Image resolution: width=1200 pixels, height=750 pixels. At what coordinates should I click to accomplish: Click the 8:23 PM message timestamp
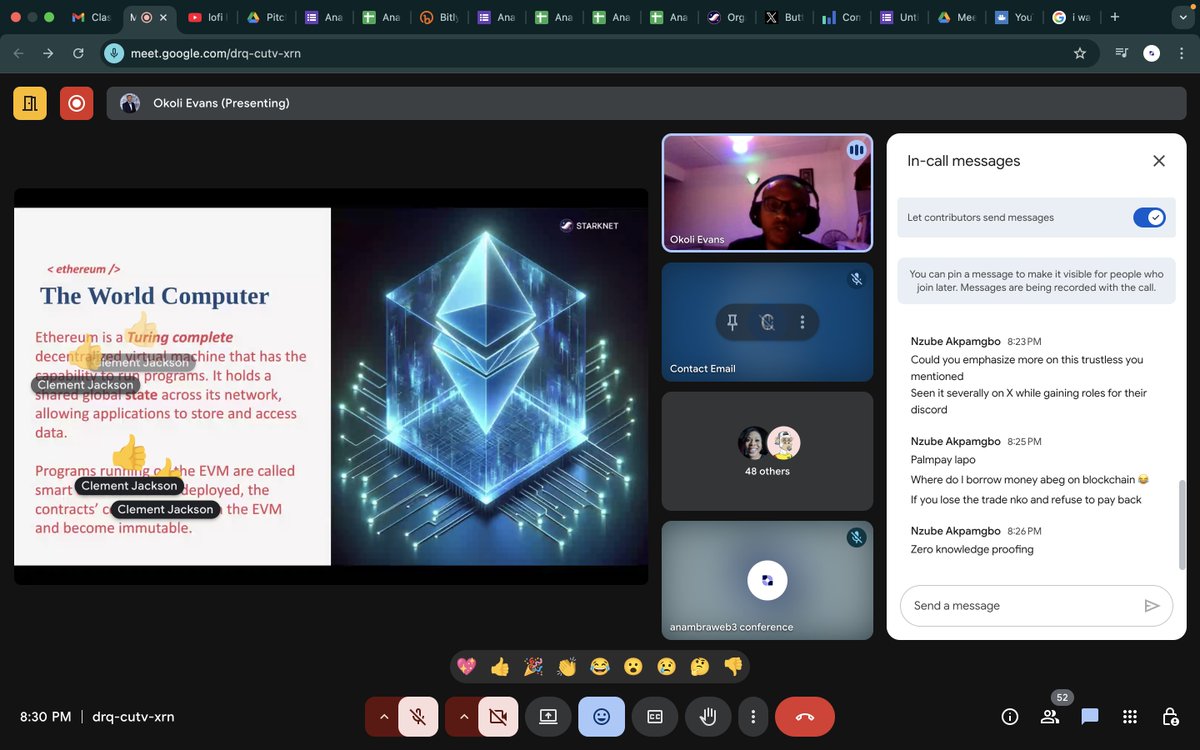[x=1024, y=341]
